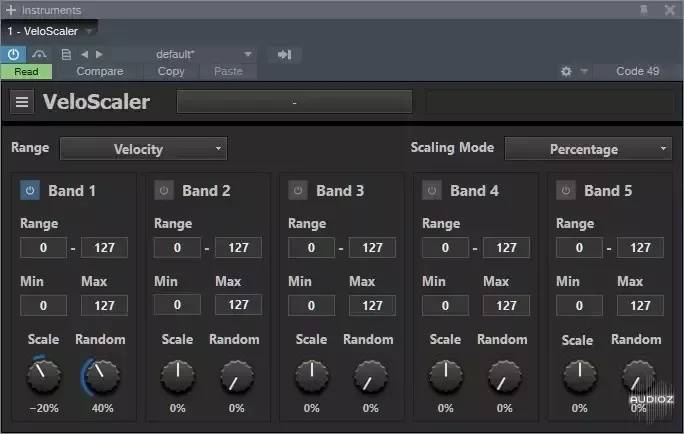The width and height of the screenshot is (684, 434).
Task: Click the Band 3 Random knob
Action: tap(370, 376)
